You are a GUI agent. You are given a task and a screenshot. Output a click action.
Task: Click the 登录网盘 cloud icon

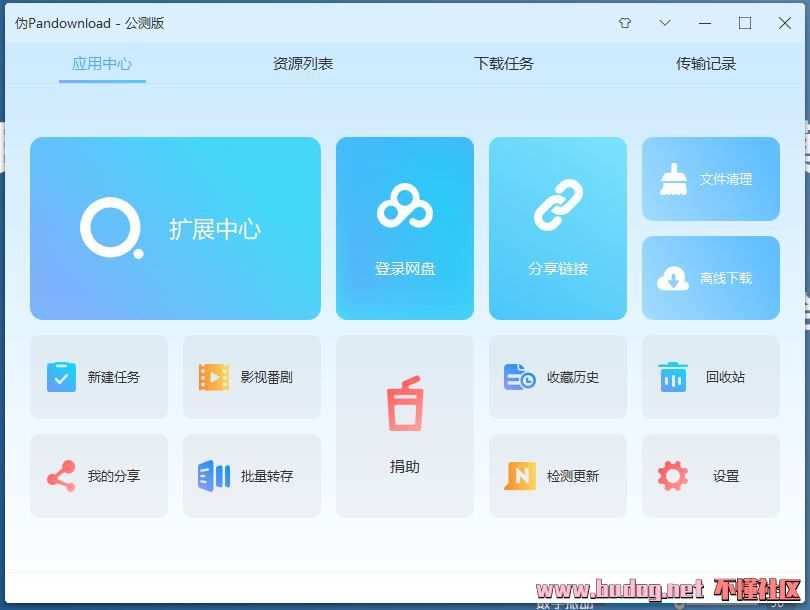pos(404,206)
